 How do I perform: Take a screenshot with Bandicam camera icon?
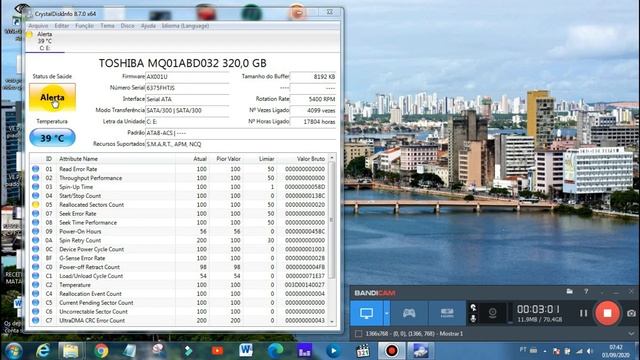click(x=631, y=313)
